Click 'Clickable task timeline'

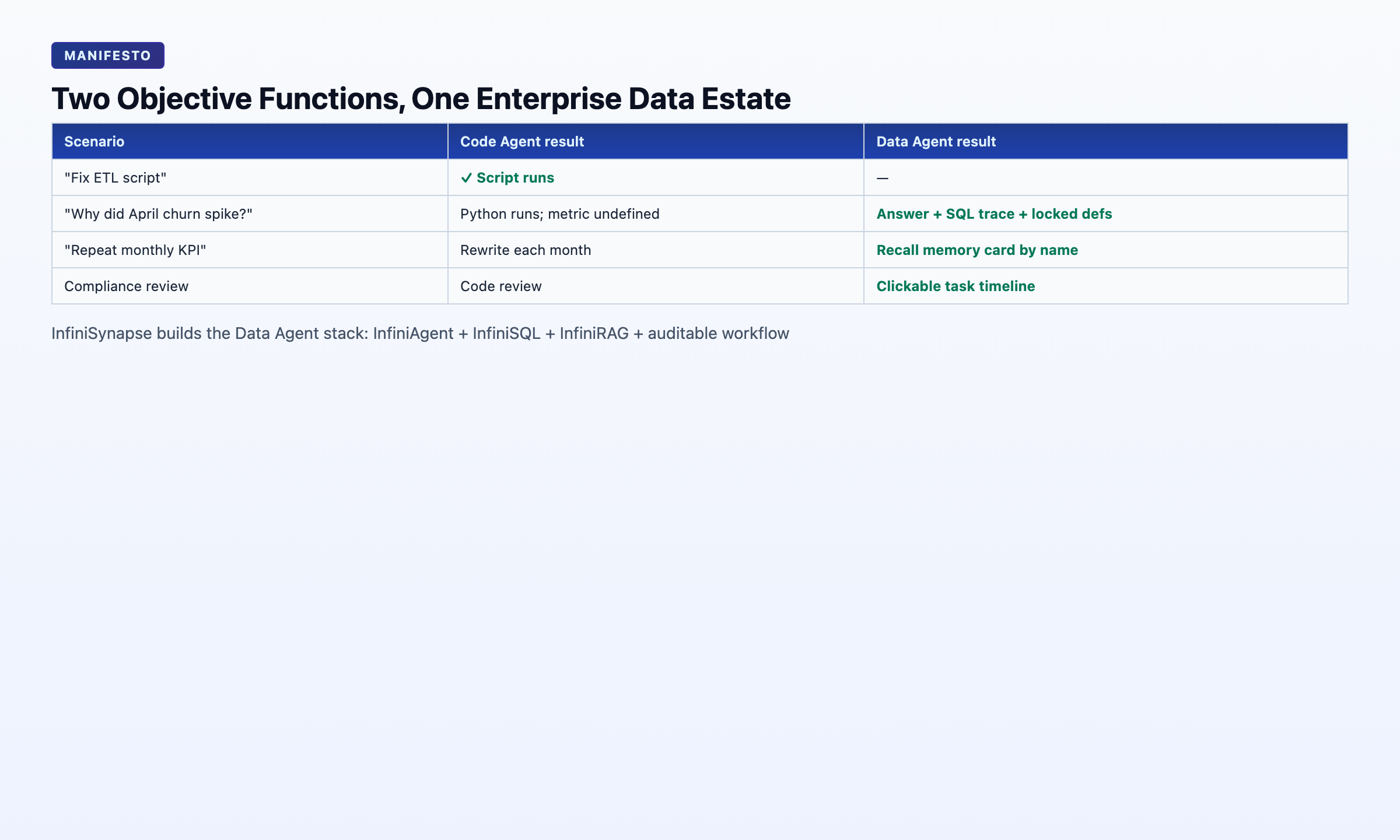(956, 286)
